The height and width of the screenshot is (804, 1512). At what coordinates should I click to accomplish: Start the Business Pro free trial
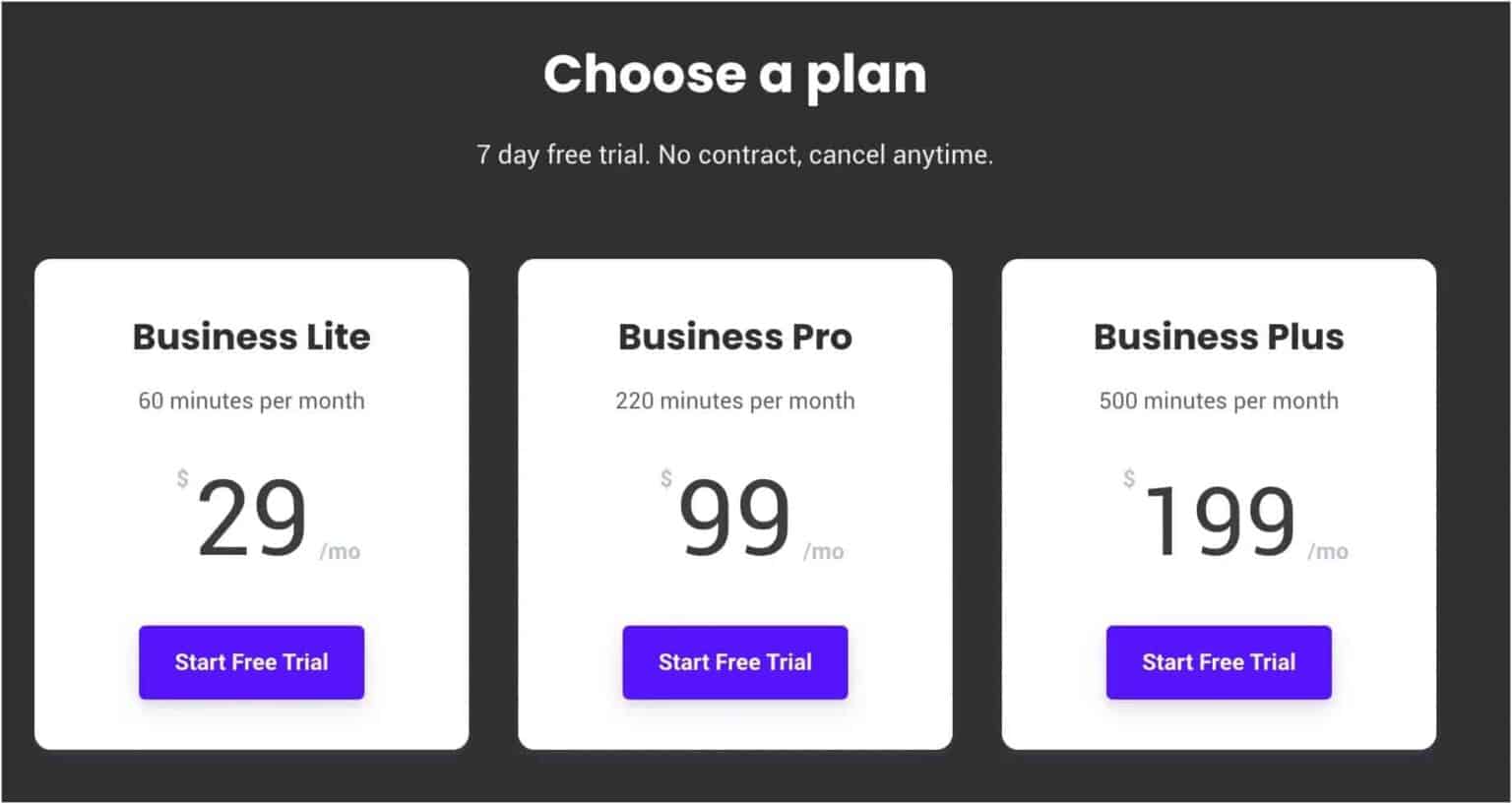click(734, 662)
